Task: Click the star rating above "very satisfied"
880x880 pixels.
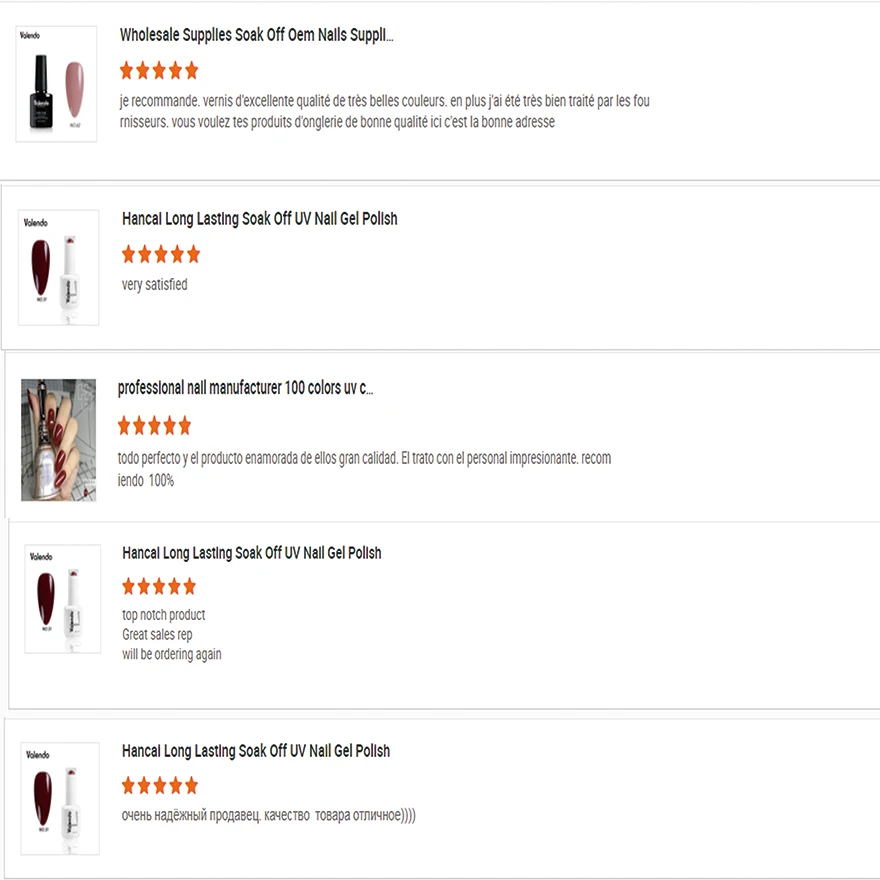Action: pyautogui.click(x=161, y=255)
